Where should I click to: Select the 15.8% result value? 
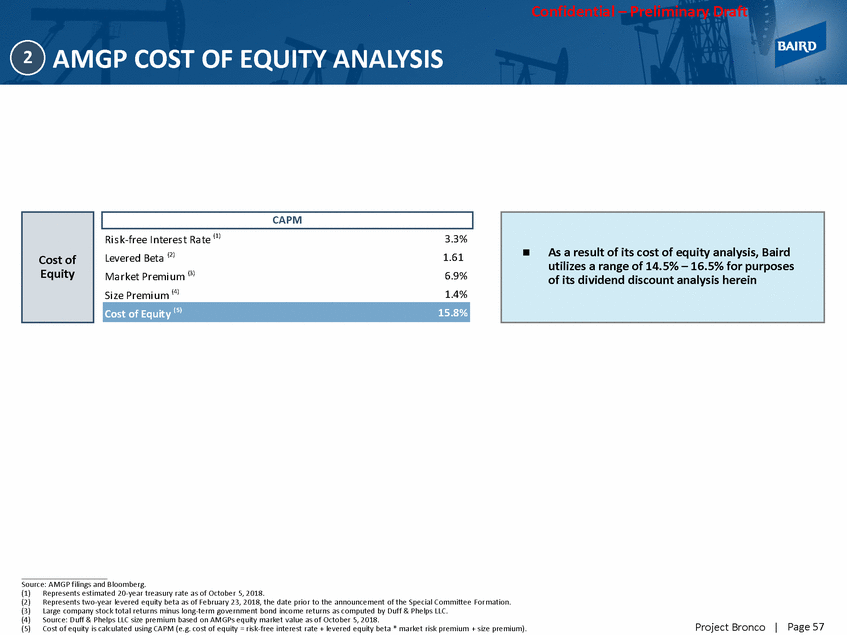(453, 313)
